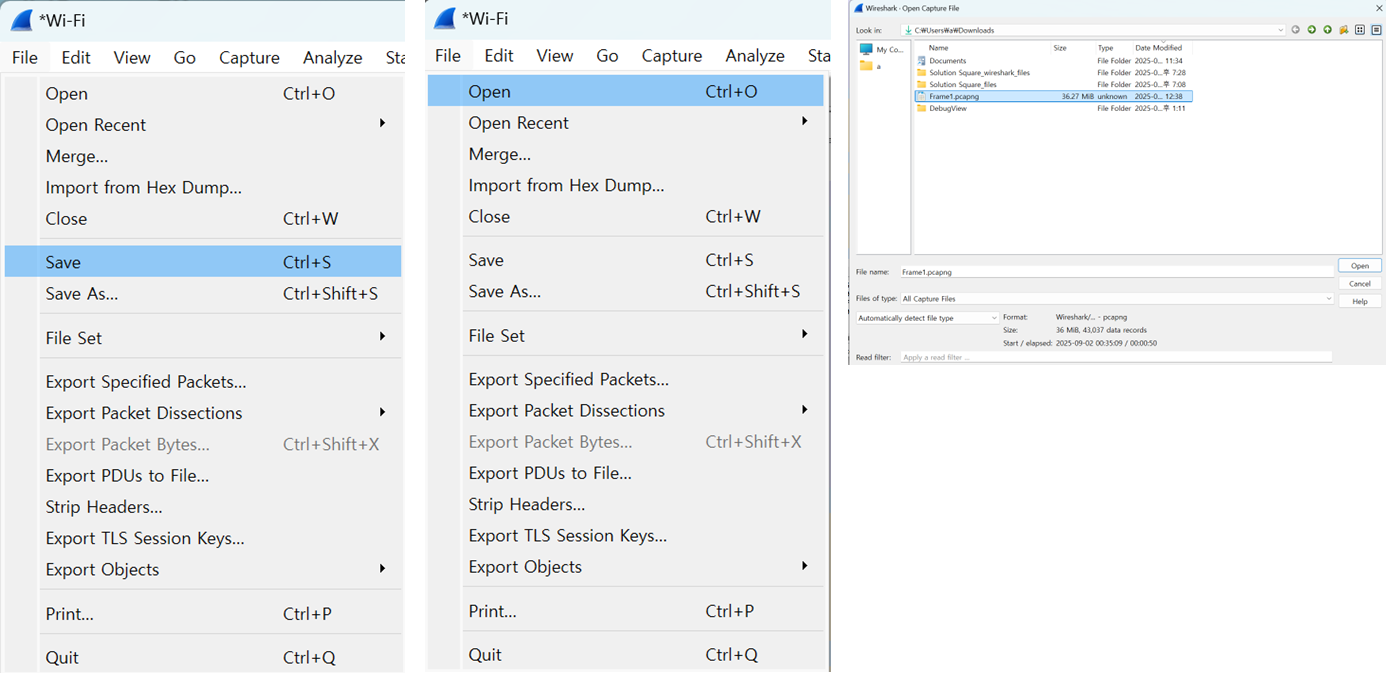Go forward in Open Capture File dialog
The height and width of the screenshot is (673, 1386).
(x=1312, y=30)
